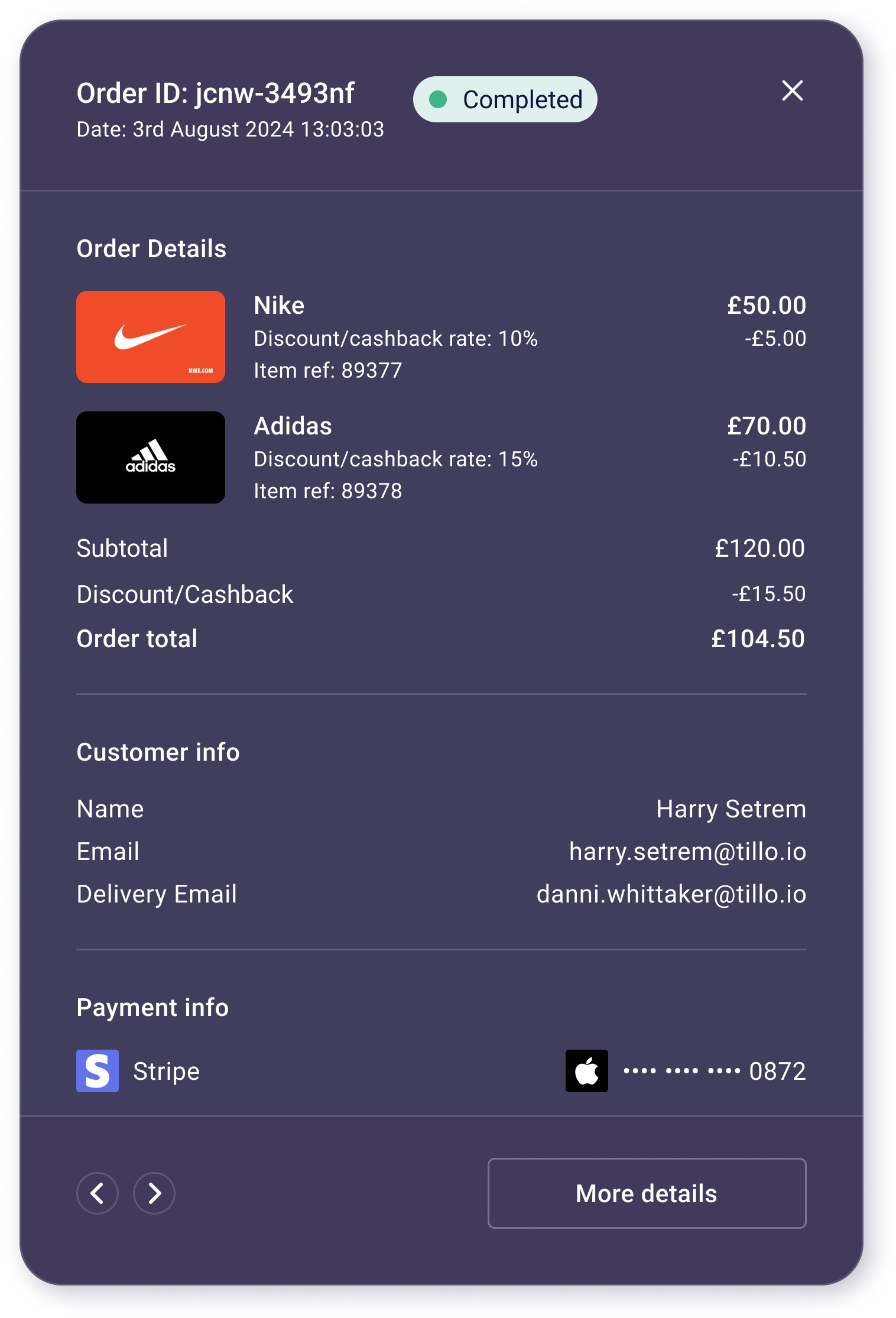
Task: Click the Stripe logo icon
Action: pos(98,1071)
